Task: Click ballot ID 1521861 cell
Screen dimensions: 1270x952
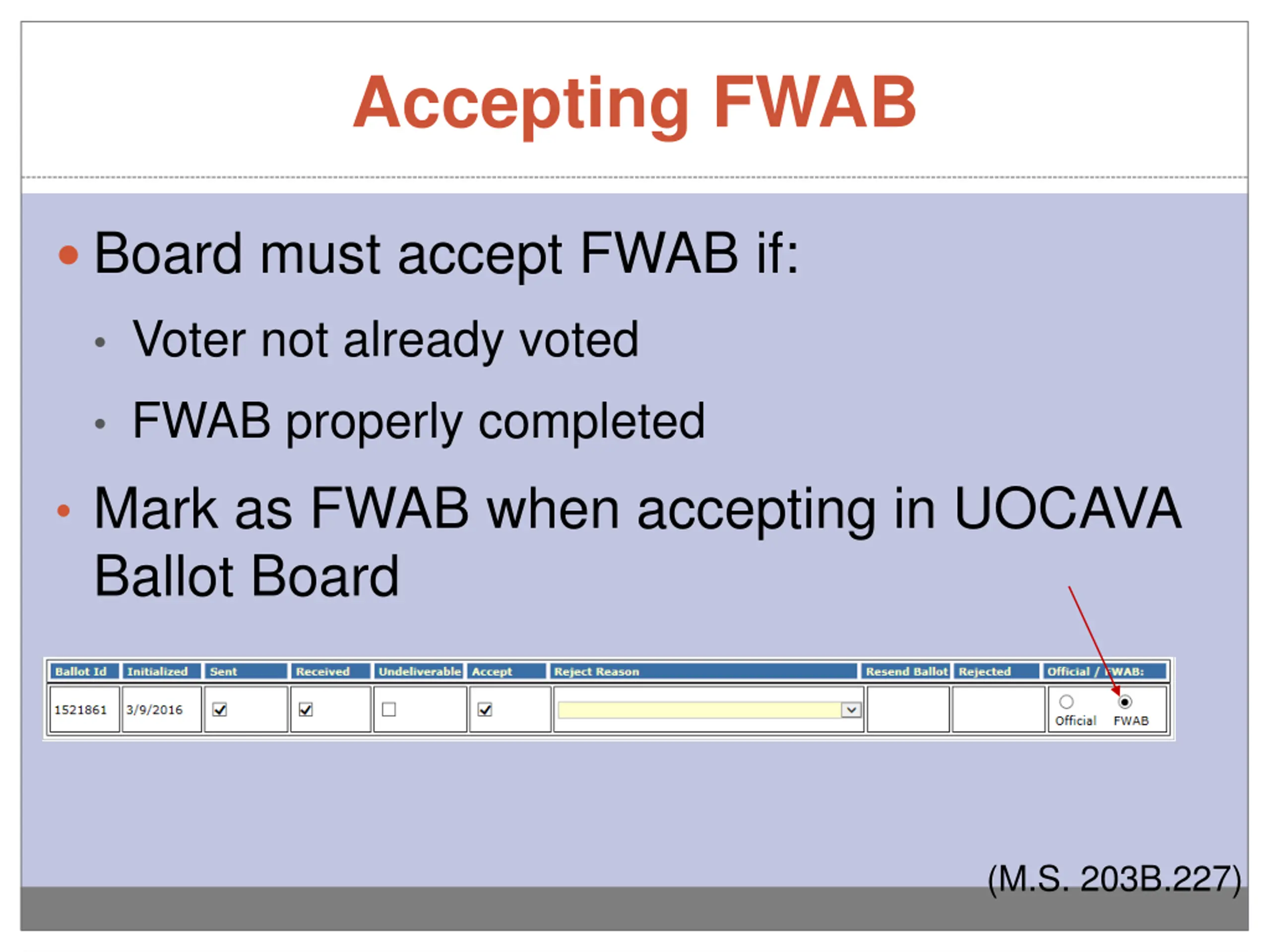Action: point(84,709)
